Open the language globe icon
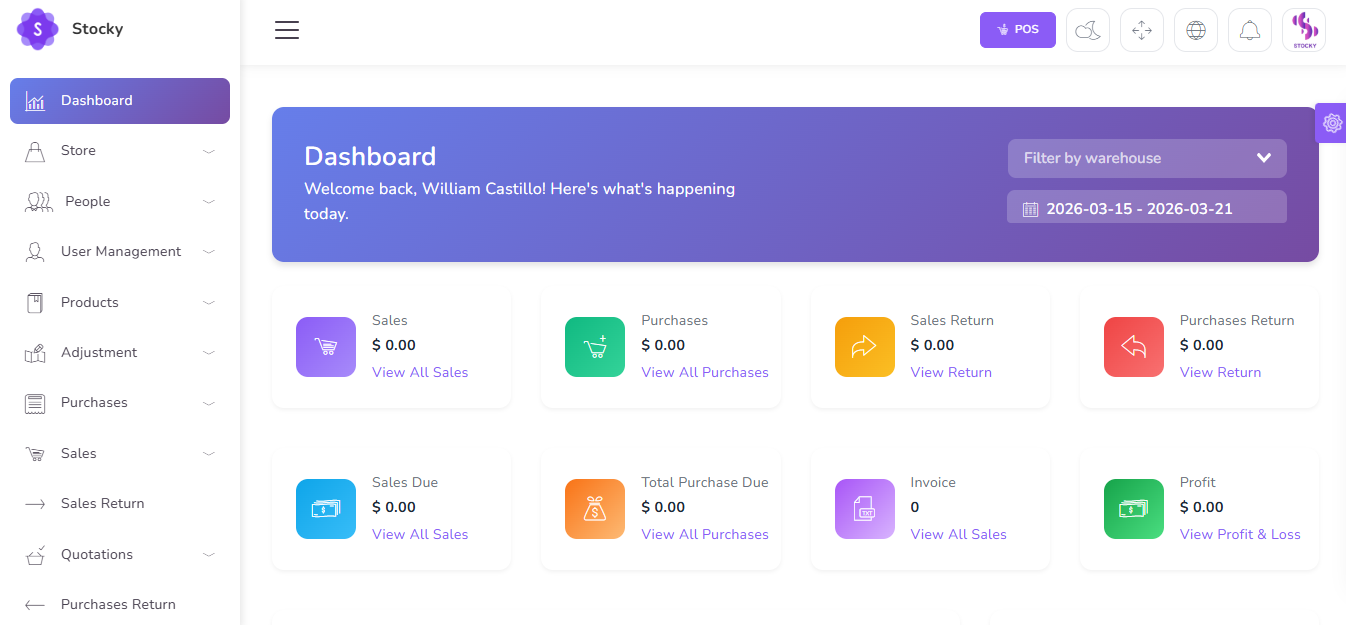This screenshot has width=1346, height=625. click(x=1196, y=29)
